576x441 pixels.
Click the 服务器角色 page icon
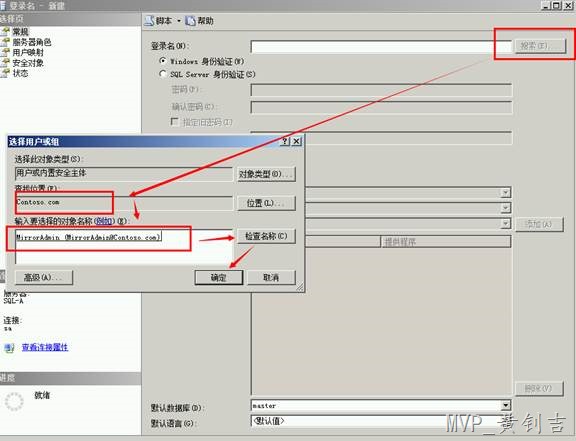tap(5, 42)
